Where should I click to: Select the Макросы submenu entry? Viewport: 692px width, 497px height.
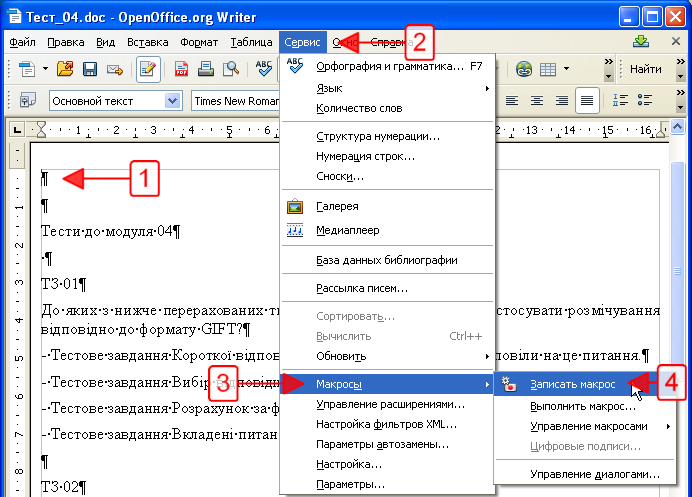tap(387, 384)
